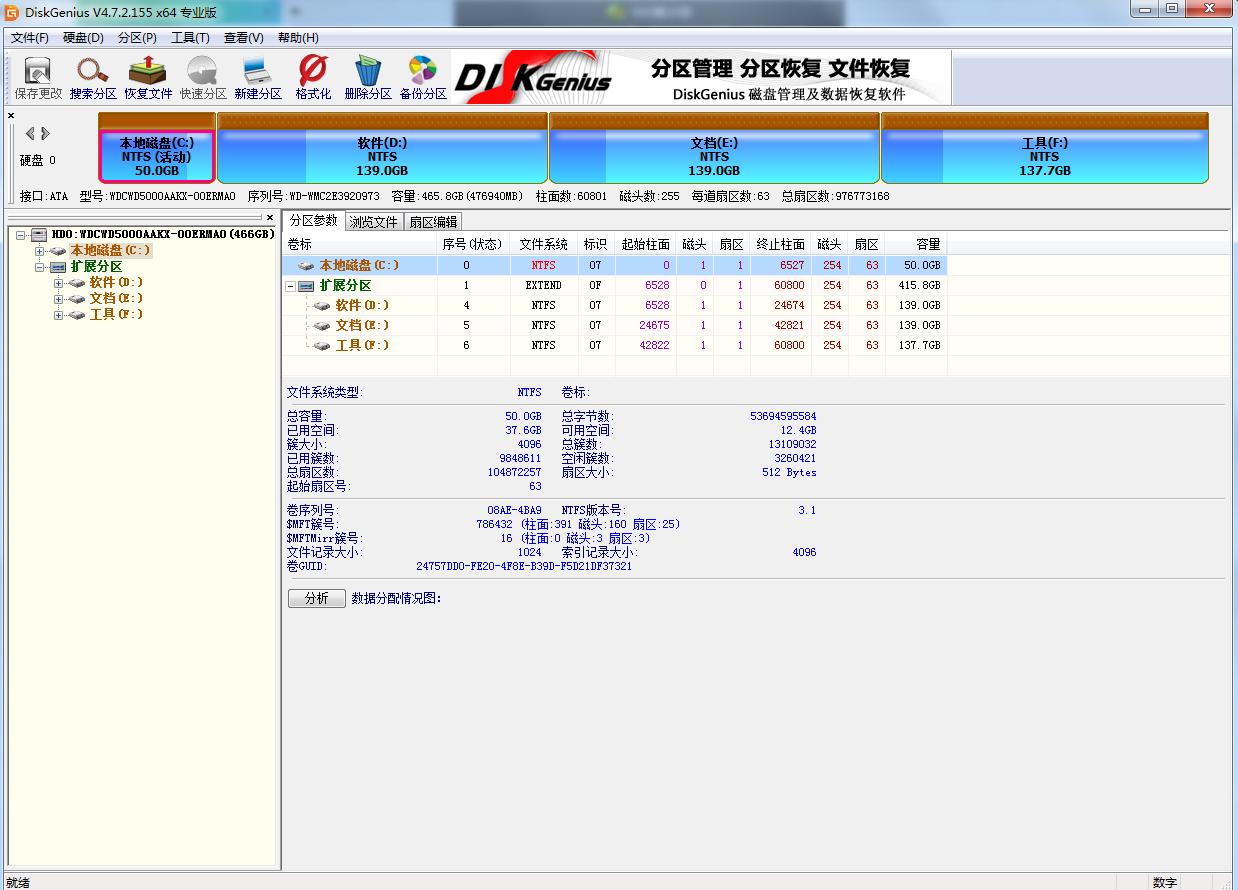Go to previous disk with left arrow
1238x890 pixels.
click(x=30, y=134)
